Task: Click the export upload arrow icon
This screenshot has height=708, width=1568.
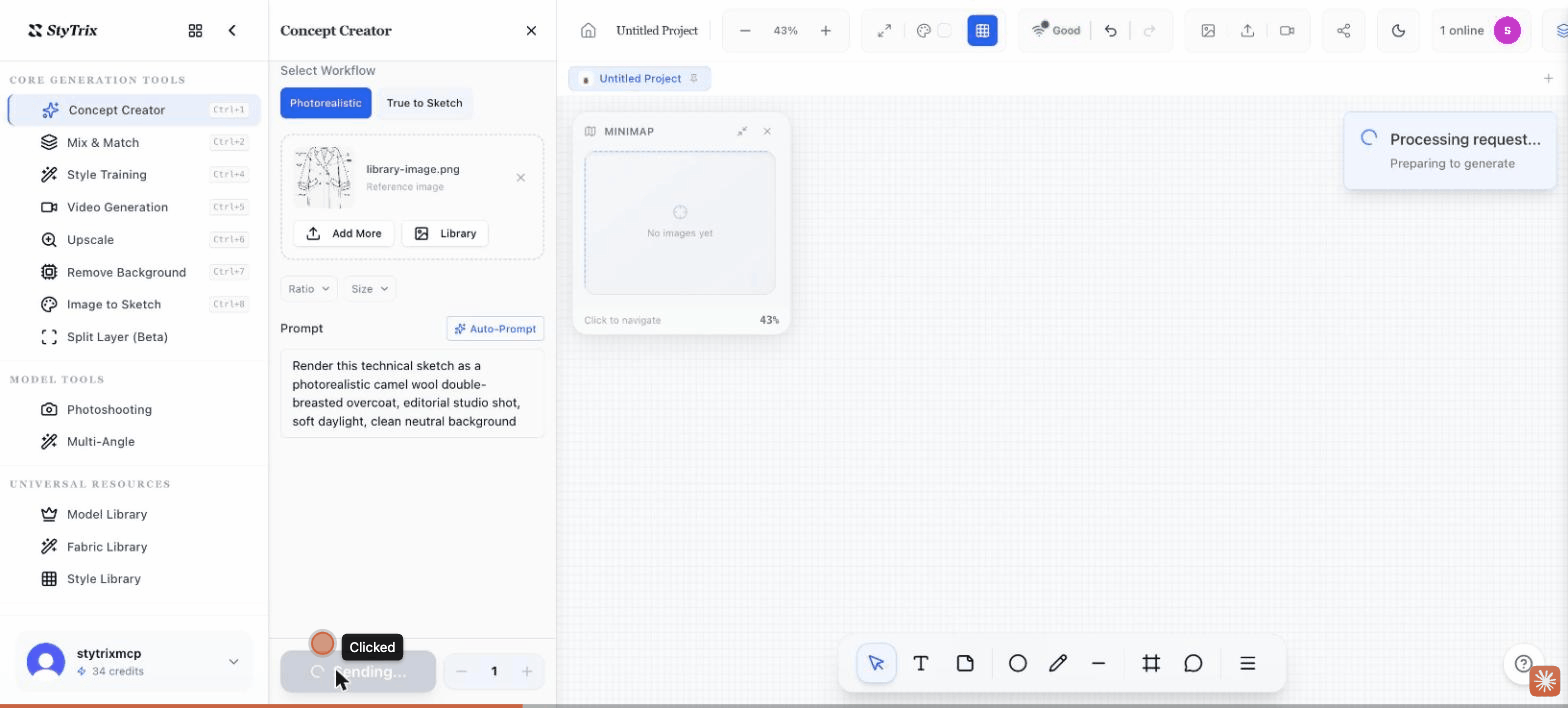Action: click(1248, 31)
